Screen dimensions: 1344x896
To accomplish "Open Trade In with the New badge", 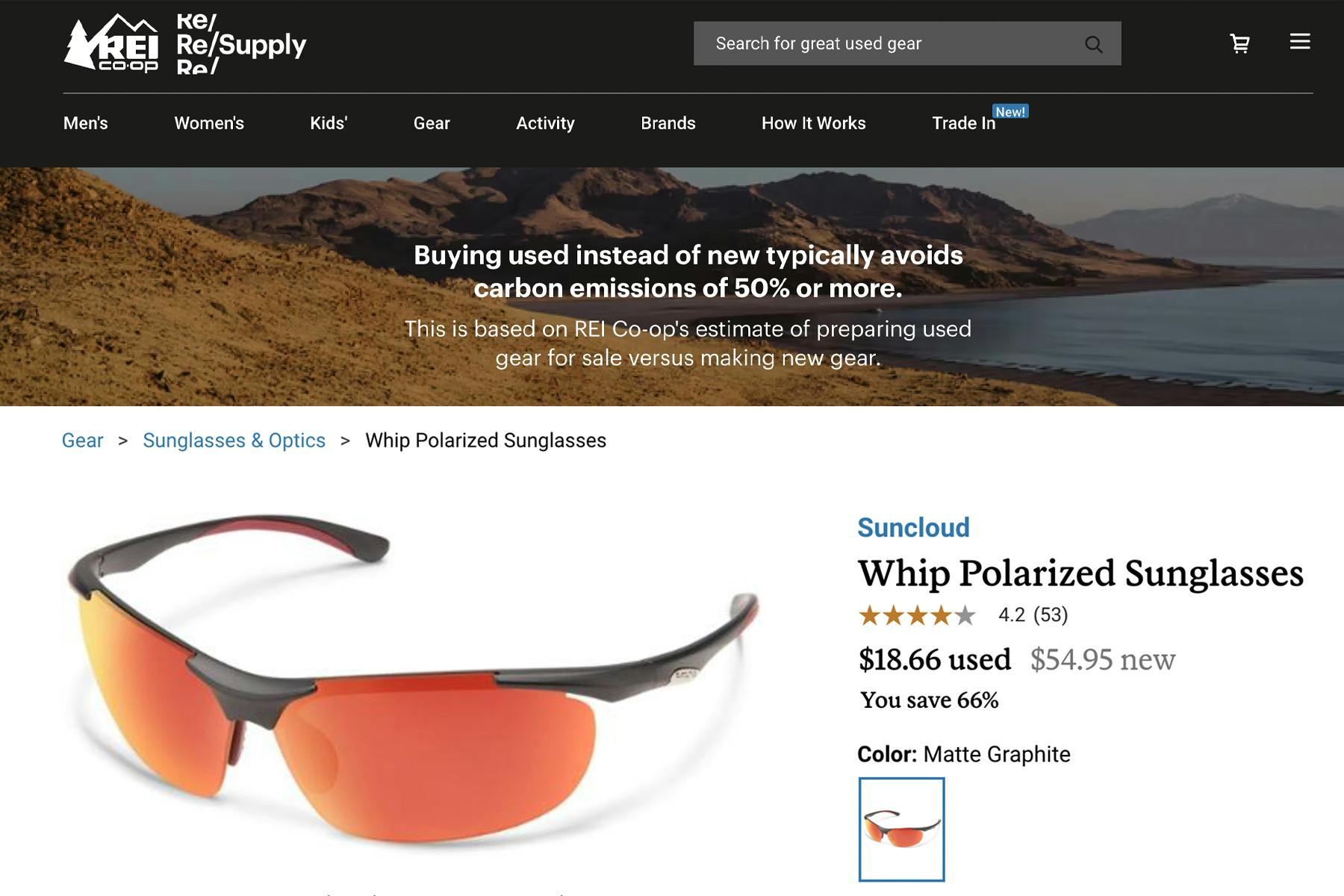I will pyautogui.click(x=963, y=123).
